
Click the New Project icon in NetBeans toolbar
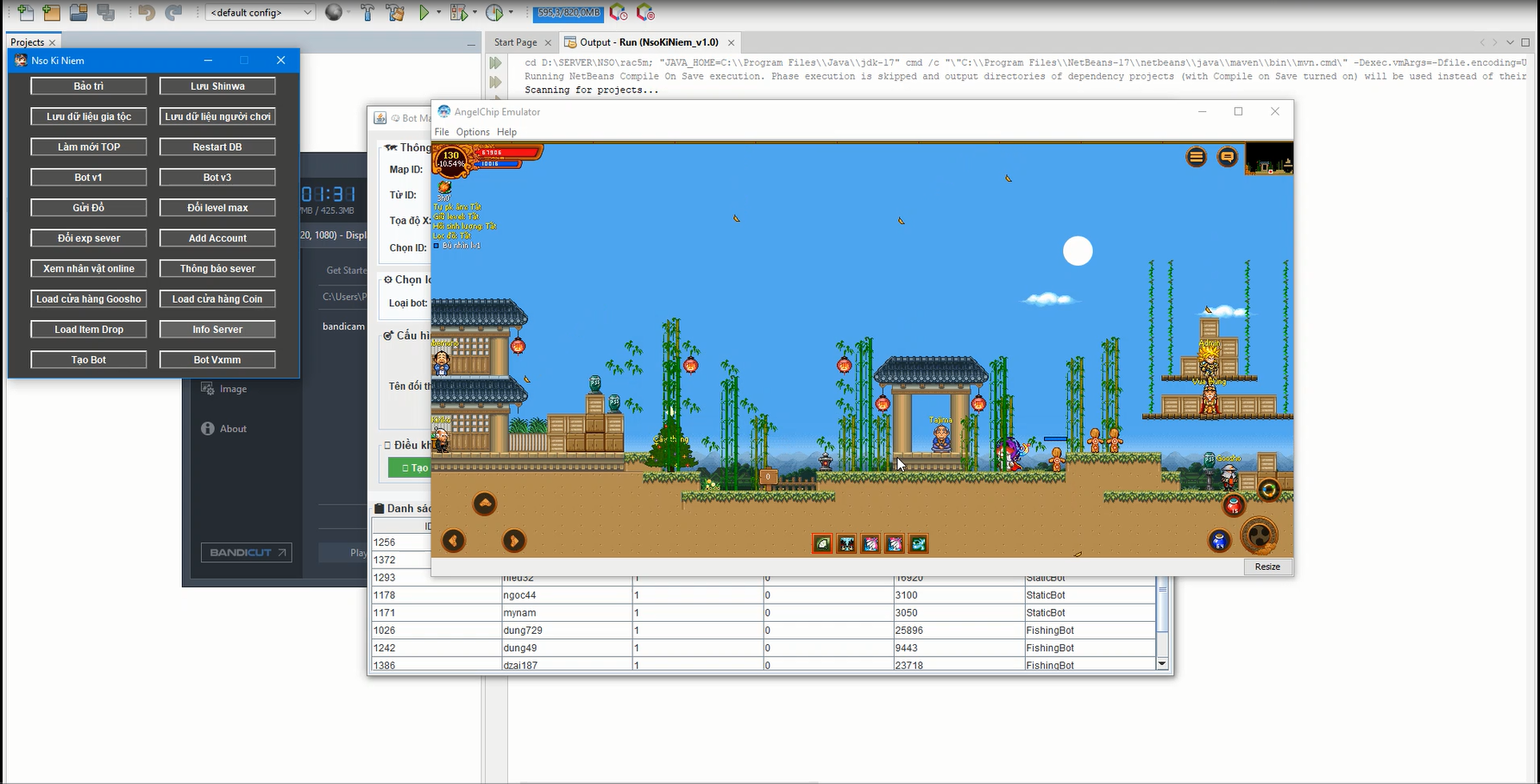pos(52,12)
